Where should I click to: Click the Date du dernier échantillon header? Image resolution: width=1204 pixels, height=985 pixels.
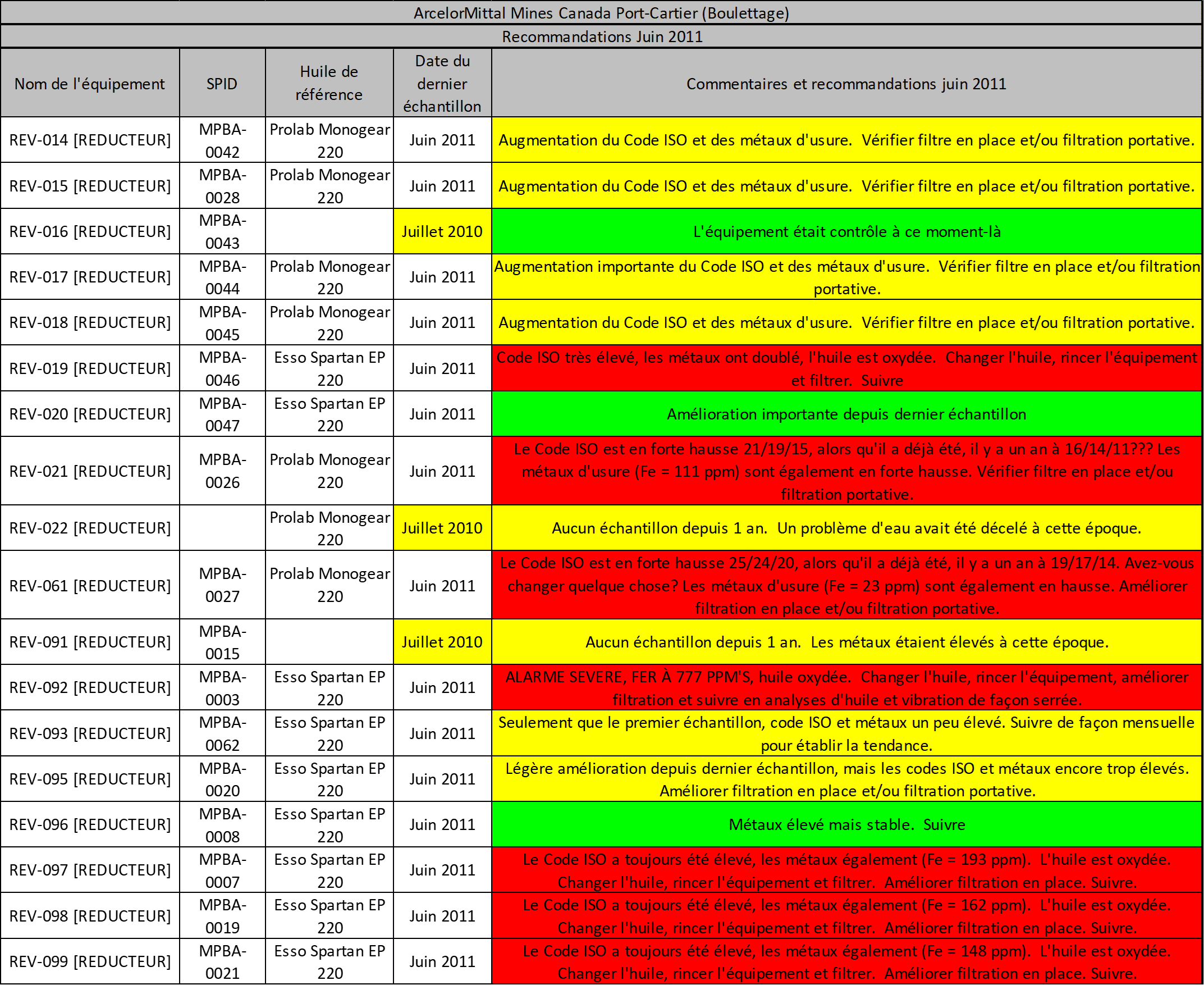(442, 84)
